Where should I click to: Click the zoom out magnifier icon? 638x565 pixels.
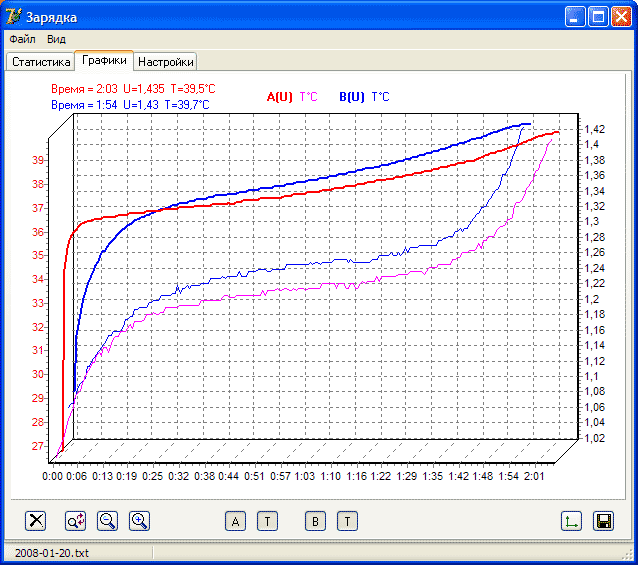tap(107, 520)
